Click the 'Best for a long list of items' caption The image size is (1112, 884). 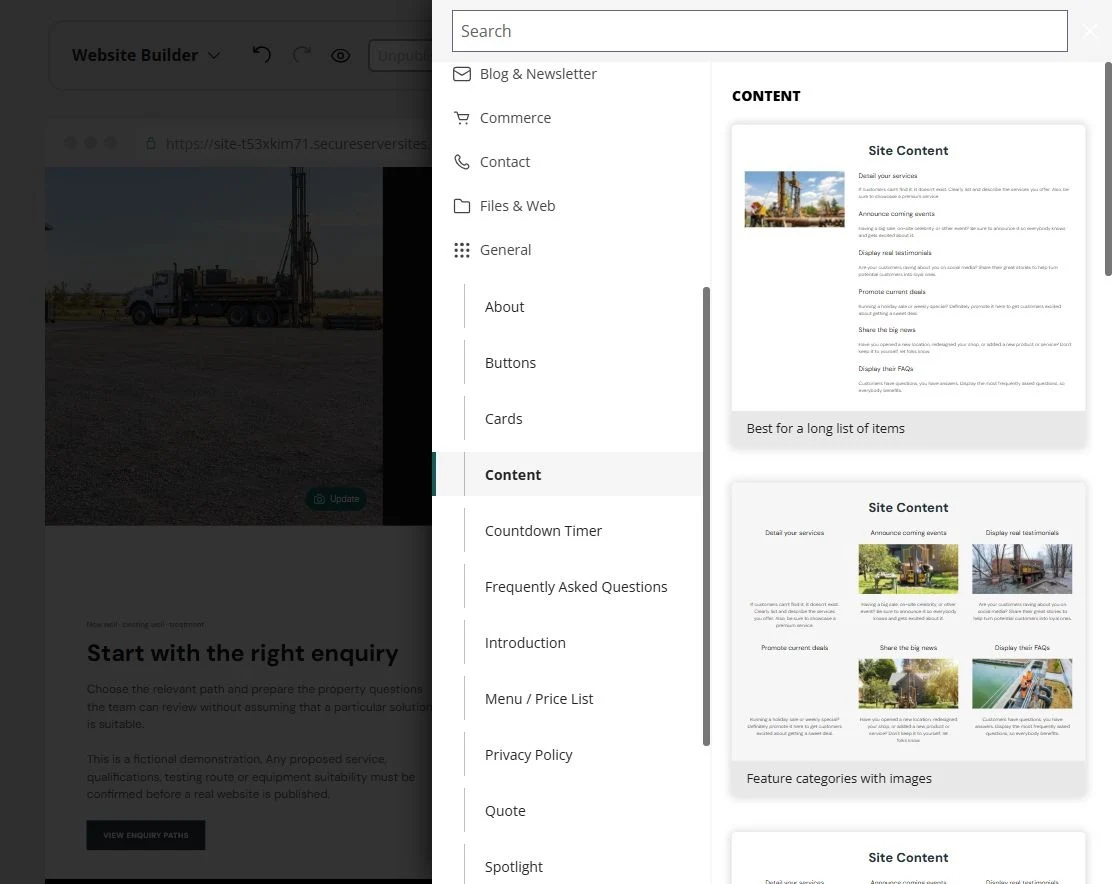(x=825, y=428)
